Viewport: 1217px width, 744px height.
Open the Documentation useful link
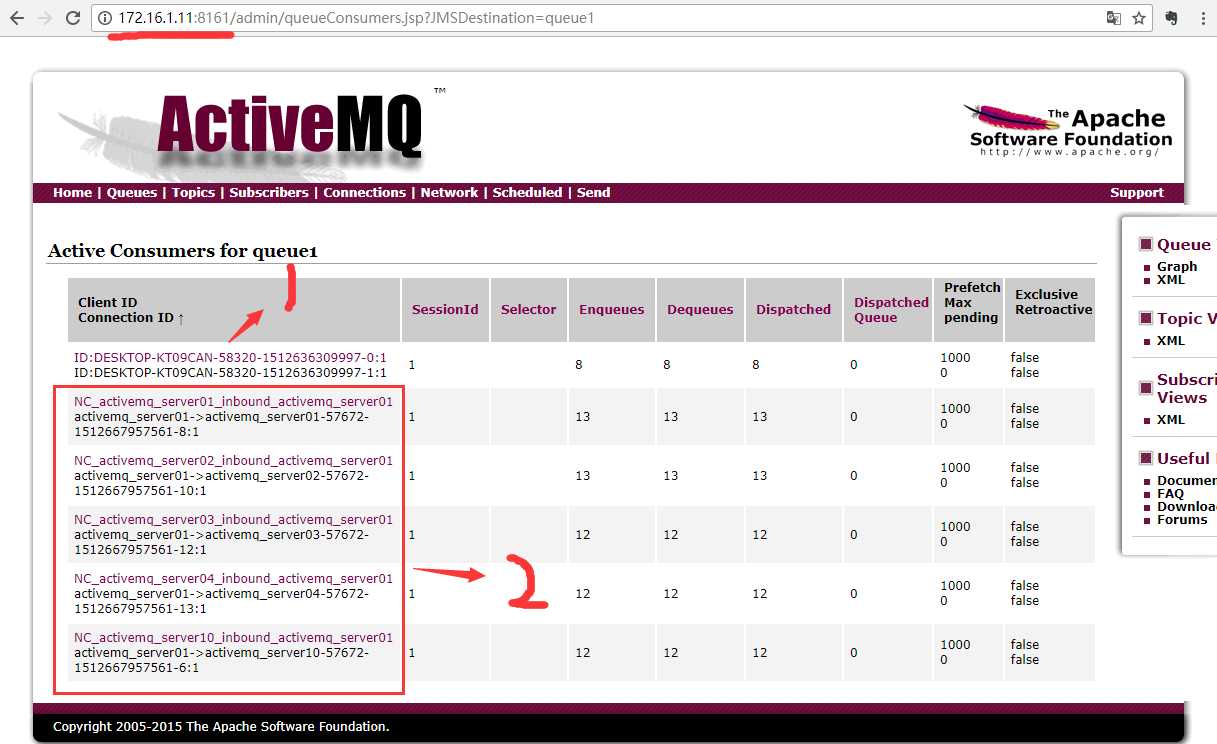pyautogui.click(x=1187, y=481)
